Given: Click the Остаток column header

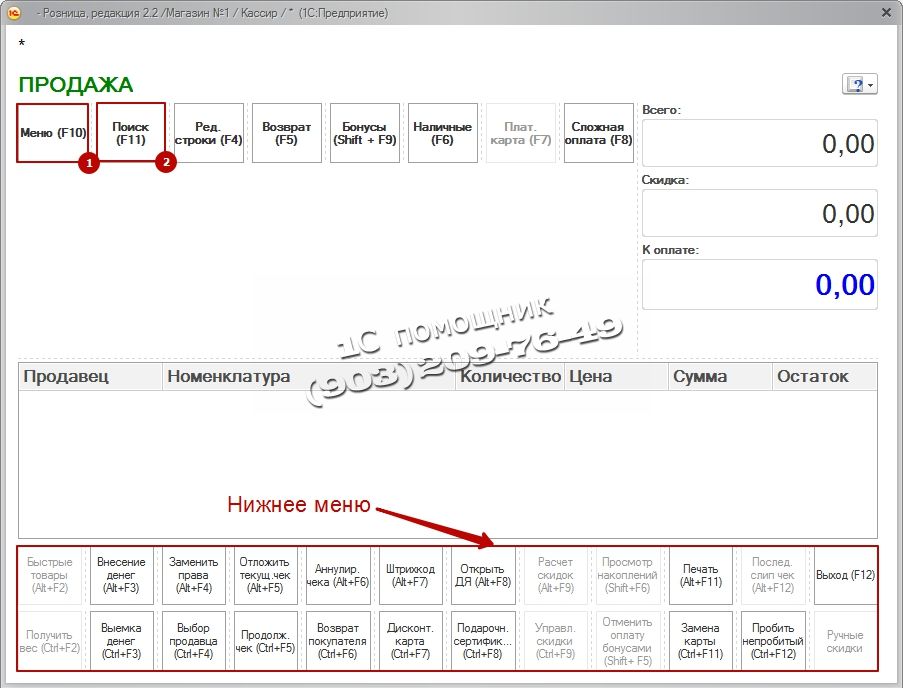Looking at the screenshot, I should 825,377.
